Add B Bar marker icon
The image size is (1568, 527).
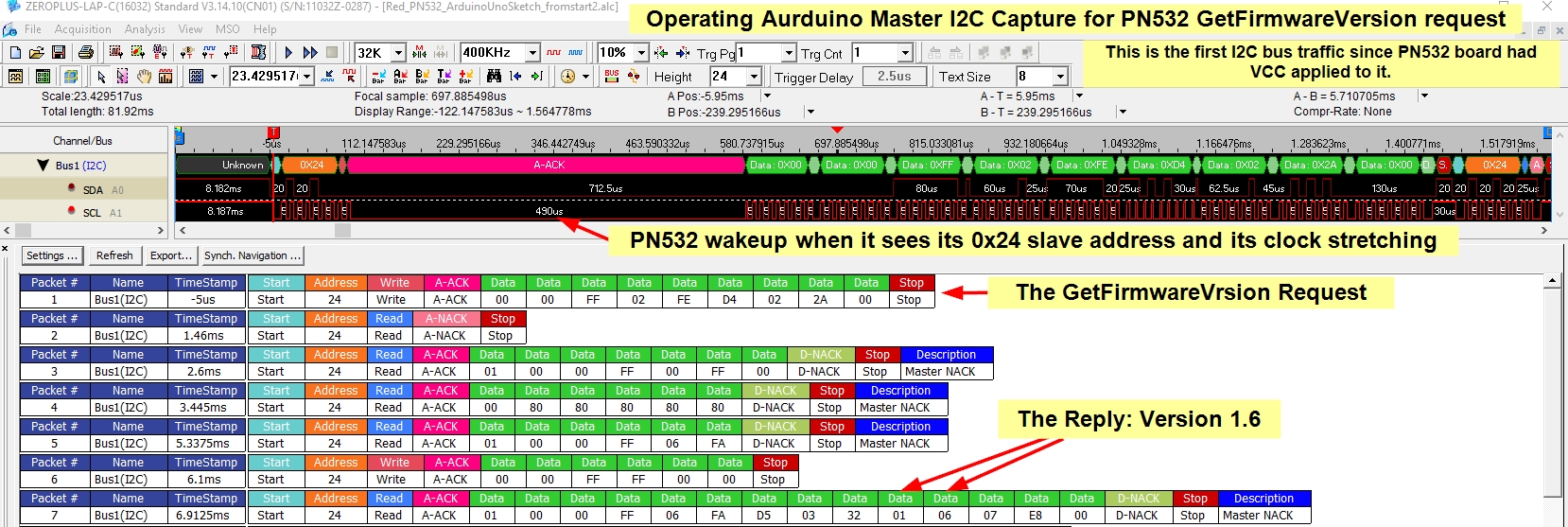click(x=422, y=76)
